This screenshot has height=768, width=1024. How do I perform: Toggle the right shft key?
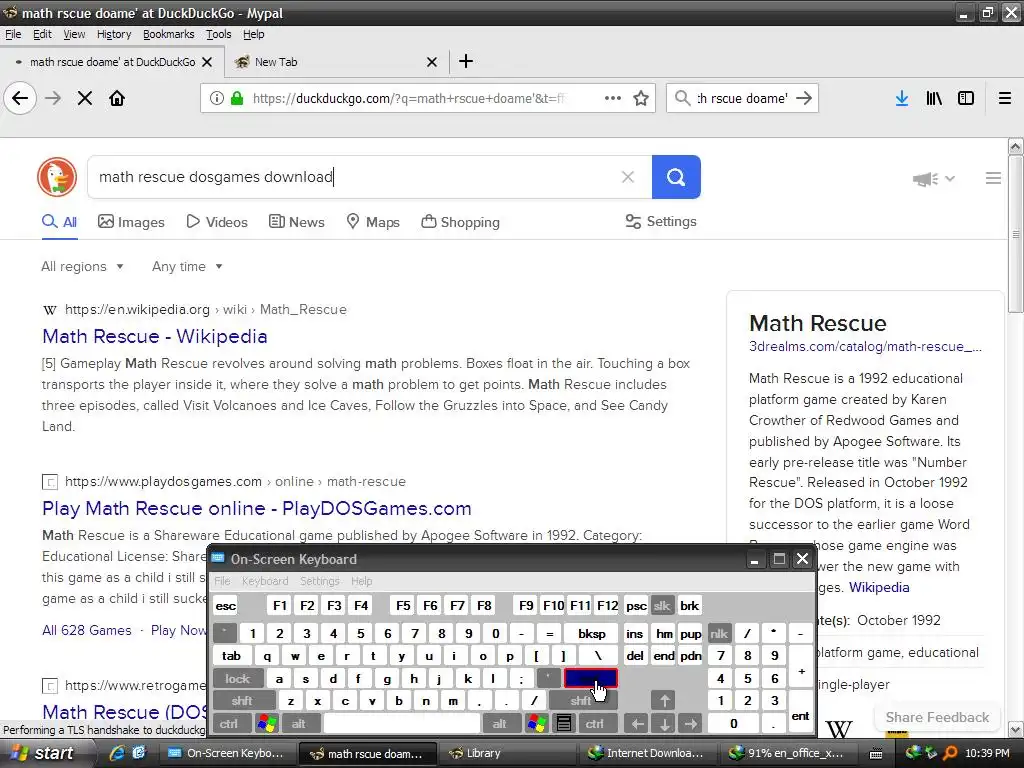click(x=582, y=701)
